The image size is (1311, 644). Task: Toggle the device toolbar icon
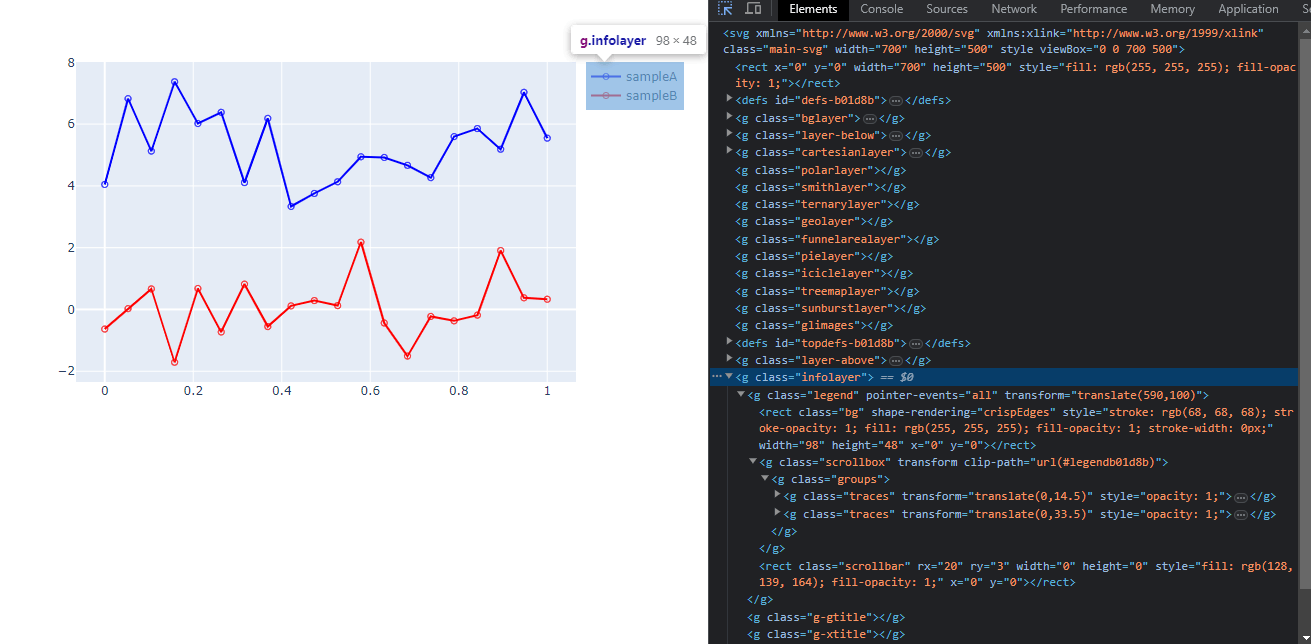click(753, 9)
